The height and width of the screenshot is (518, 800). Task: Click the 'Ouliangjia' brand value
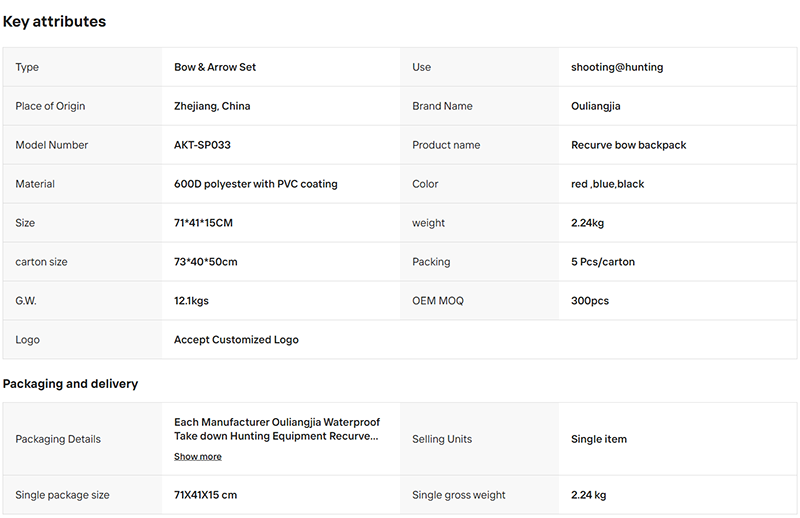tap(595, 106)
